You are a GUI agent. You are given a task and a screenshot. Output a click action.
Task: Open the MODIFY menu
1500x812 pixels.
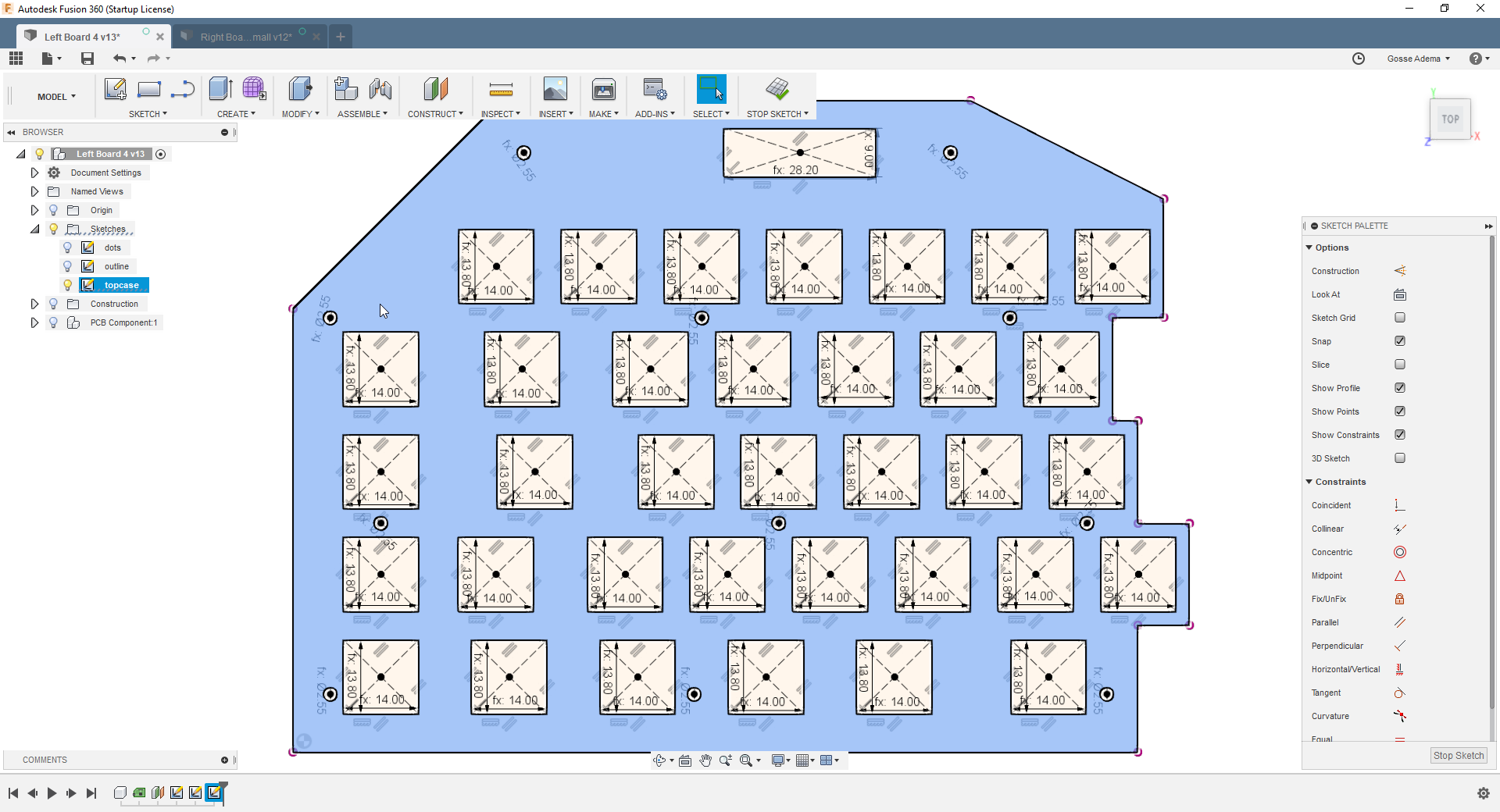coord(301,114)
